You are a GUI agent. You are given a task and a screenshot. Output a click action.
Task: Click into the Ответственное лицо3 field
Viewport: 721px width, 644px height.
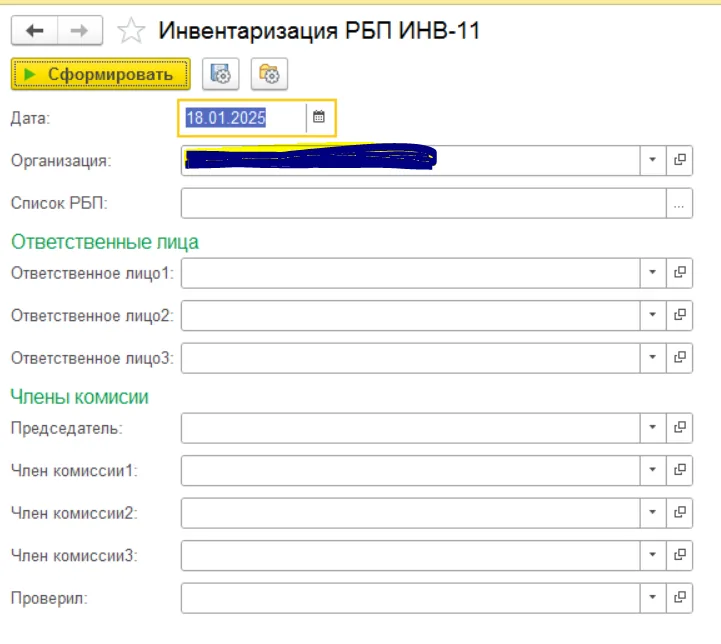(410, 358)
